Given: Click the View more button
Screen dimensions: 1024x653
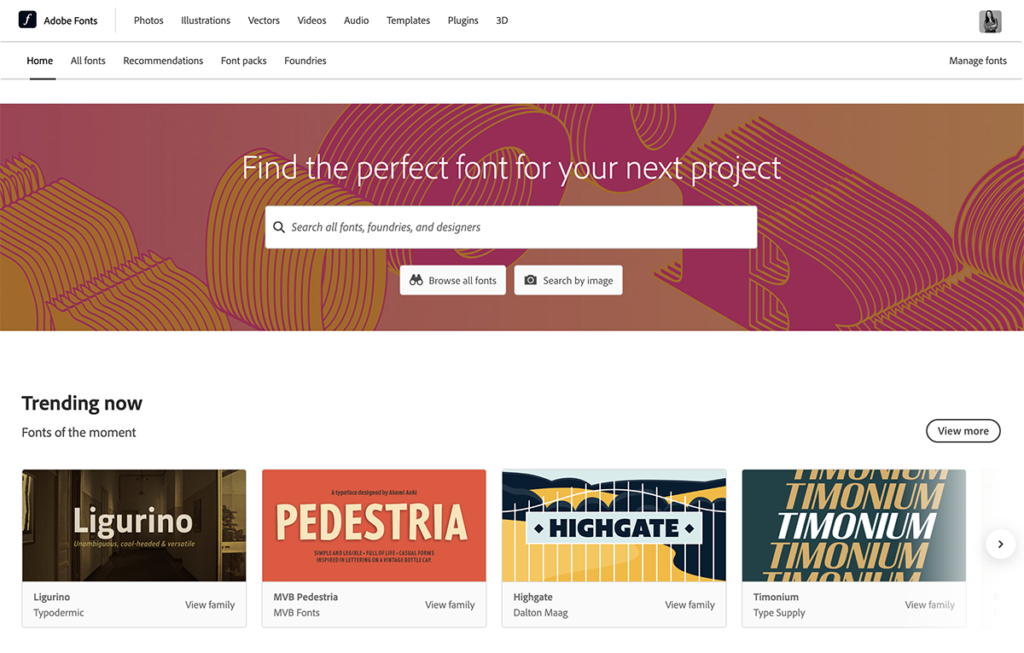Looking at the screenshot, I should [963, 431].
